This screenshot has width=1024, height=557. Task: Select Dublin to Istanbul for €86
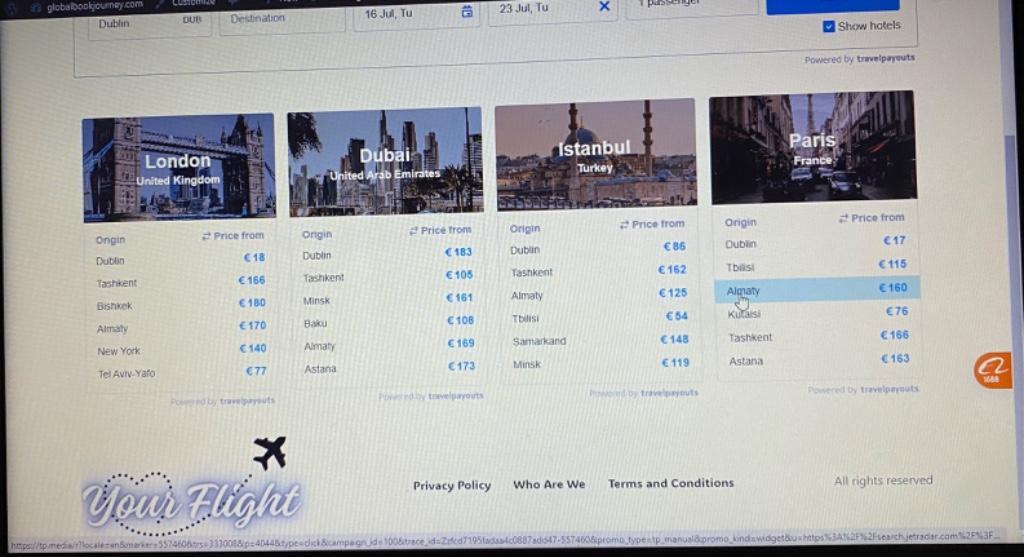598,248
